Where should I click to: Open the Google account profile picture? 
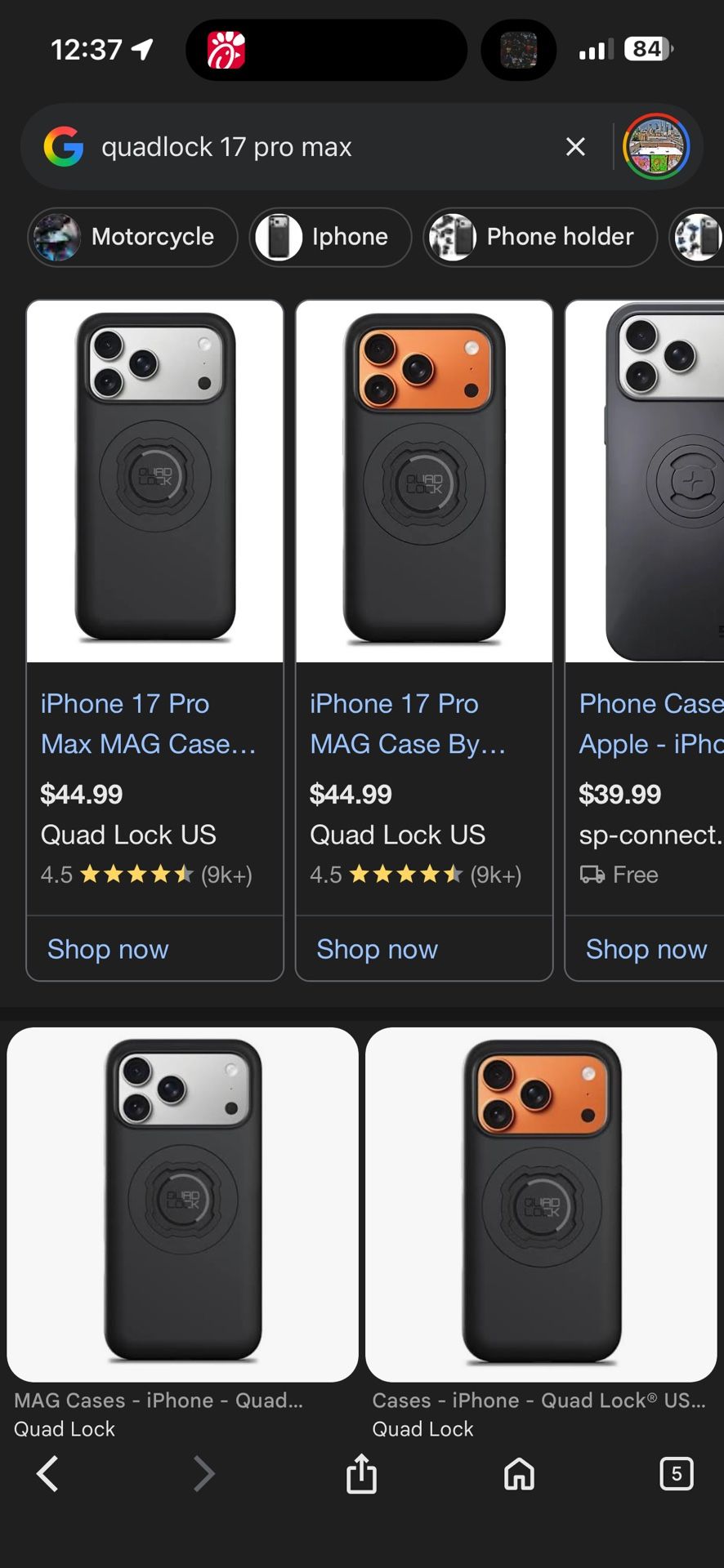point(656,147)
